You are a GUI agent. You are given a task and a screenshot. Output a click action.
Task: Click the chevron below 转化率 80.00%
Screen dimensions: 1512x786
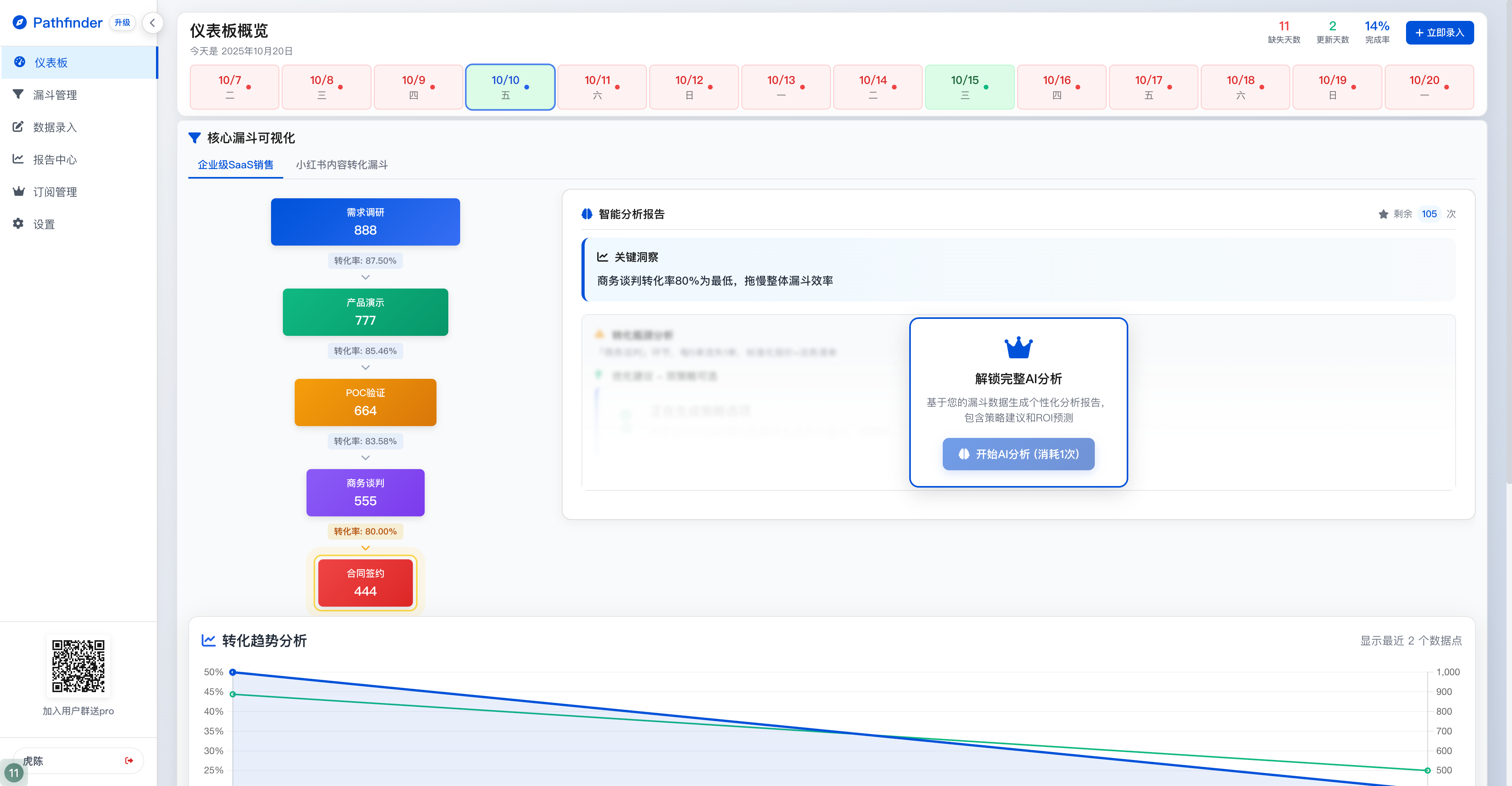pyautogui.click(x=365, y=548)
